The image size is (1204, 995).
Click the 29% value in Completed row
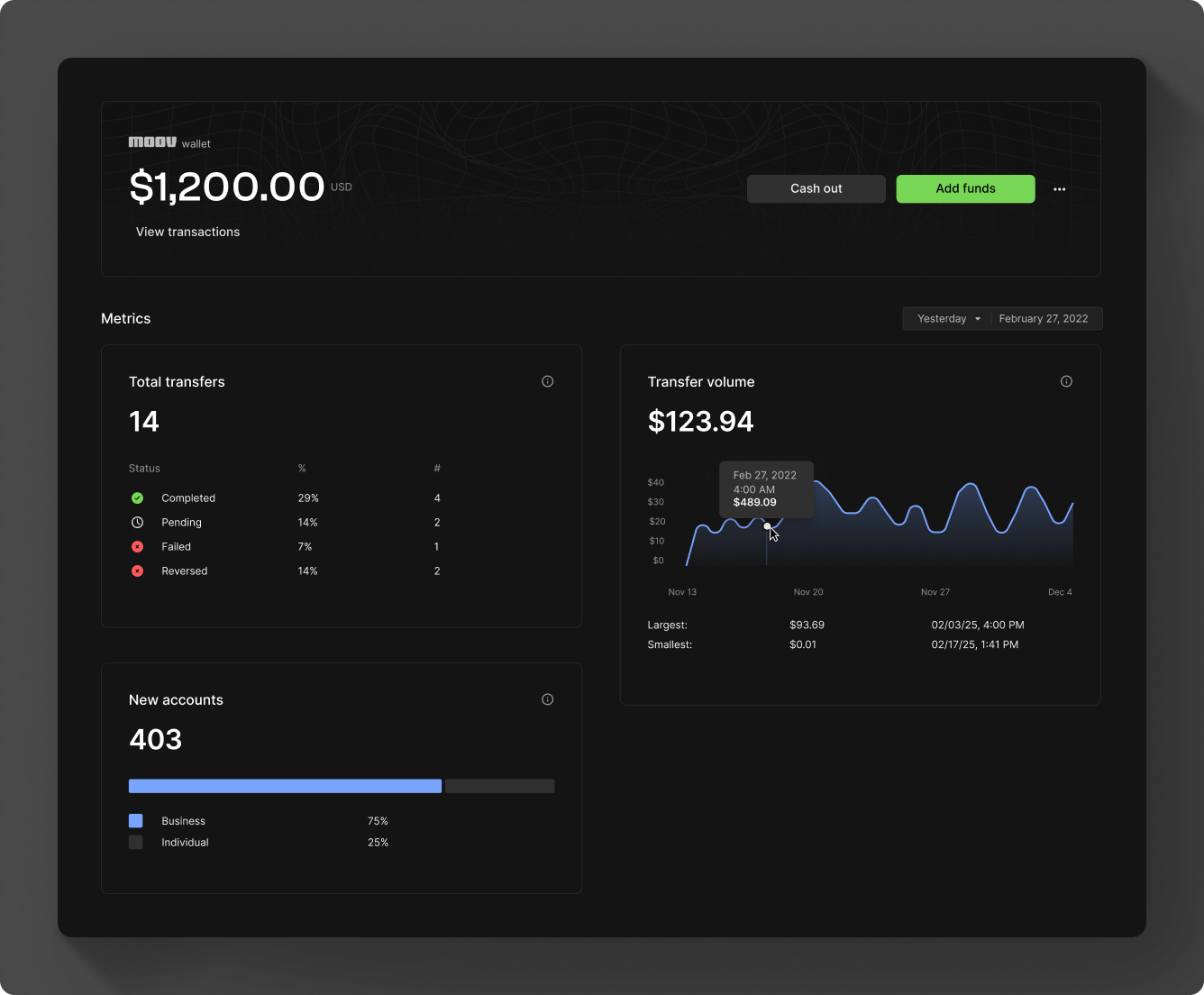(308, 497)
